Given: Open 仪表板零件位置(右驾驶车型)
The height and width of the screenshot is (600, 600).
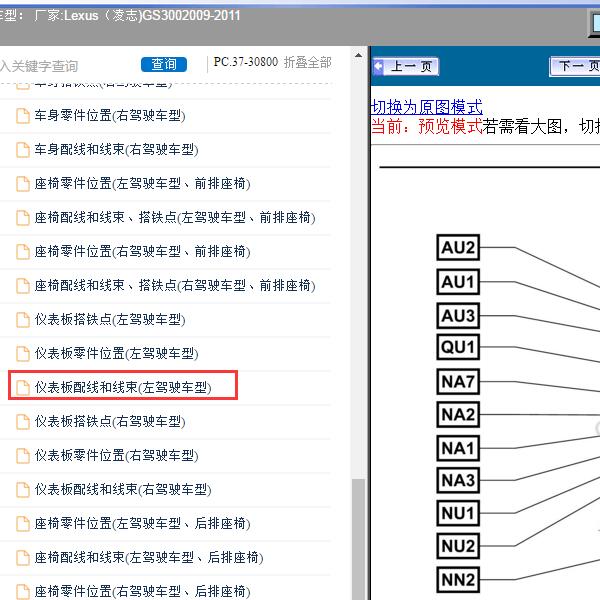Looking at the screenshot, I should [116, 456].
